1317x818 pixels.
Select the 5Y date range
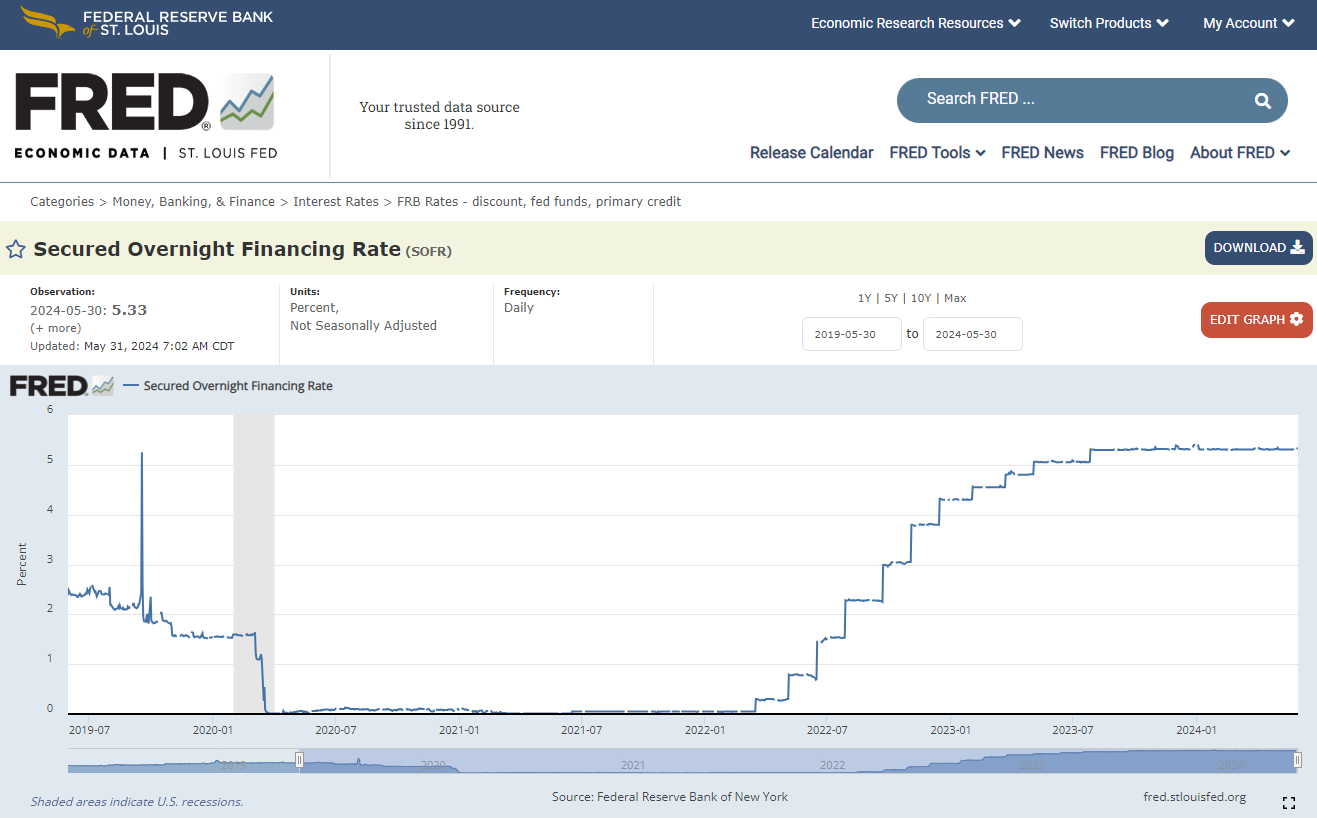(x=891, y=298)
